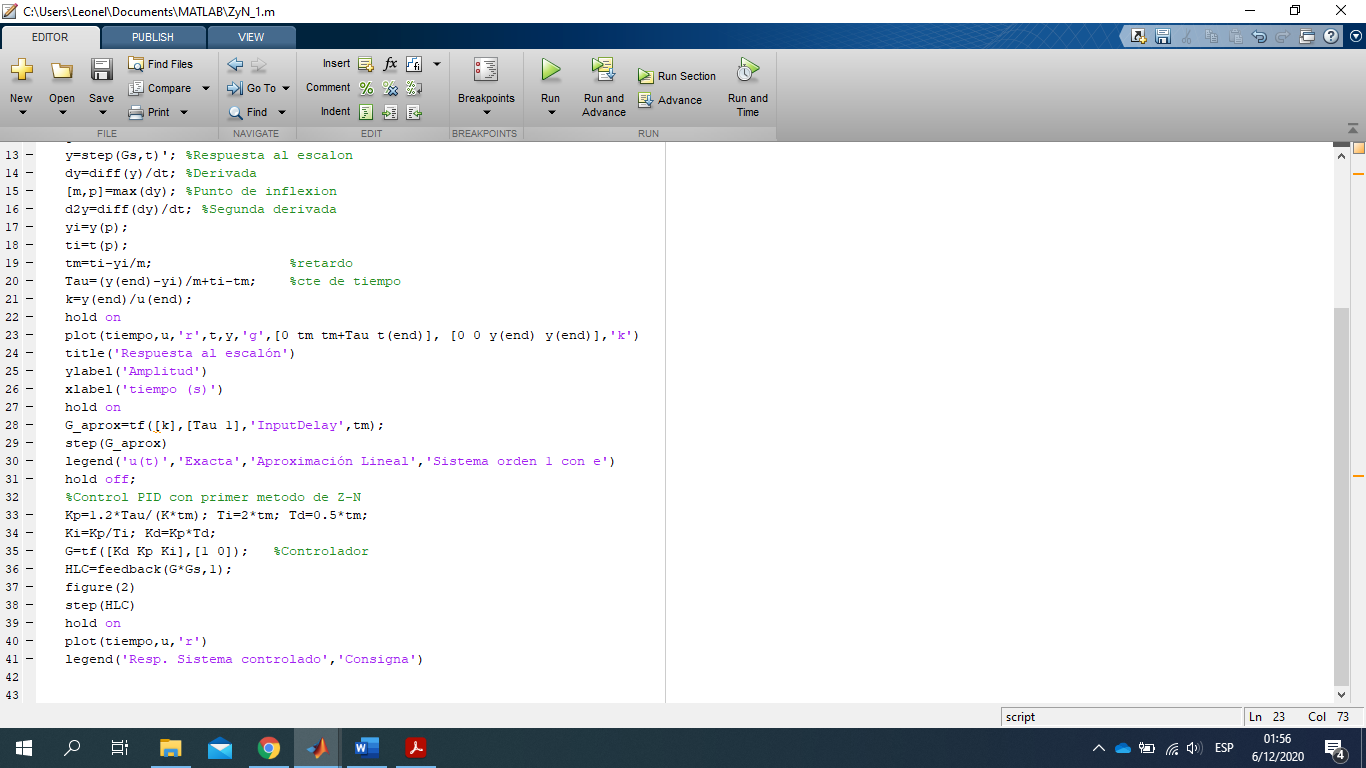1366x768 pixels.
Task: Click the Advance button
Action: click(x=670, y=100)
